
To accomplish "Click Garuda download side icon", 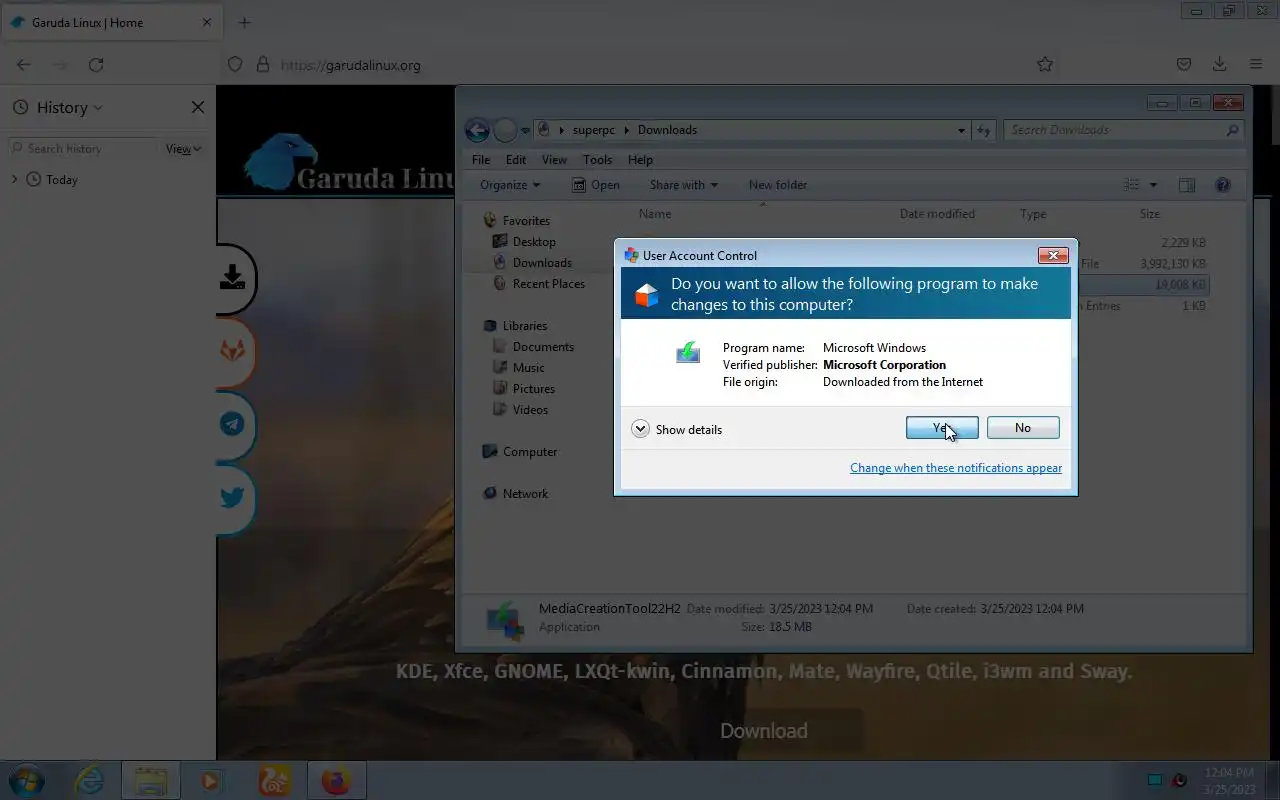I will (232, 277).
